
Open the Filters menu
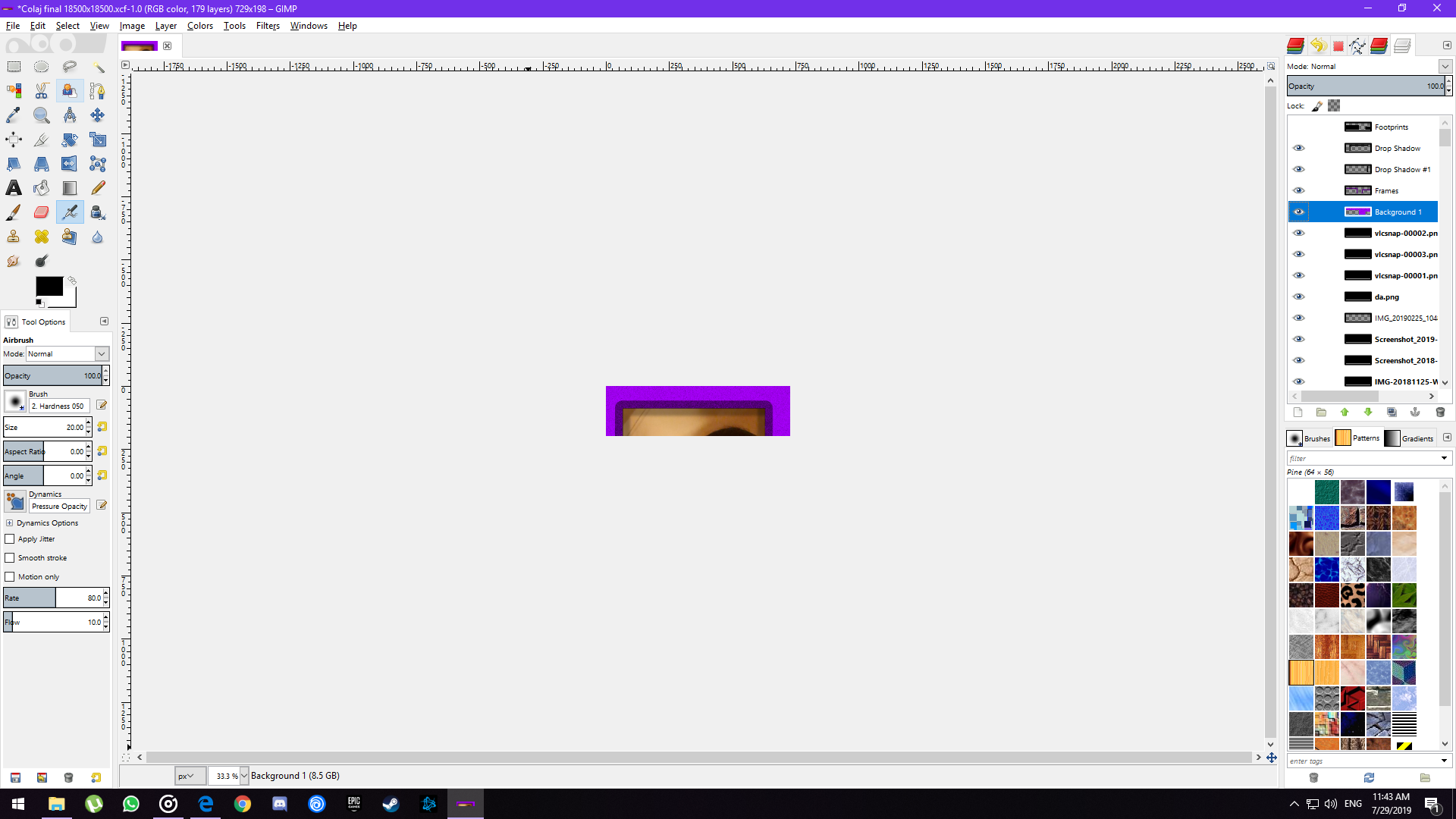(268, 26)
